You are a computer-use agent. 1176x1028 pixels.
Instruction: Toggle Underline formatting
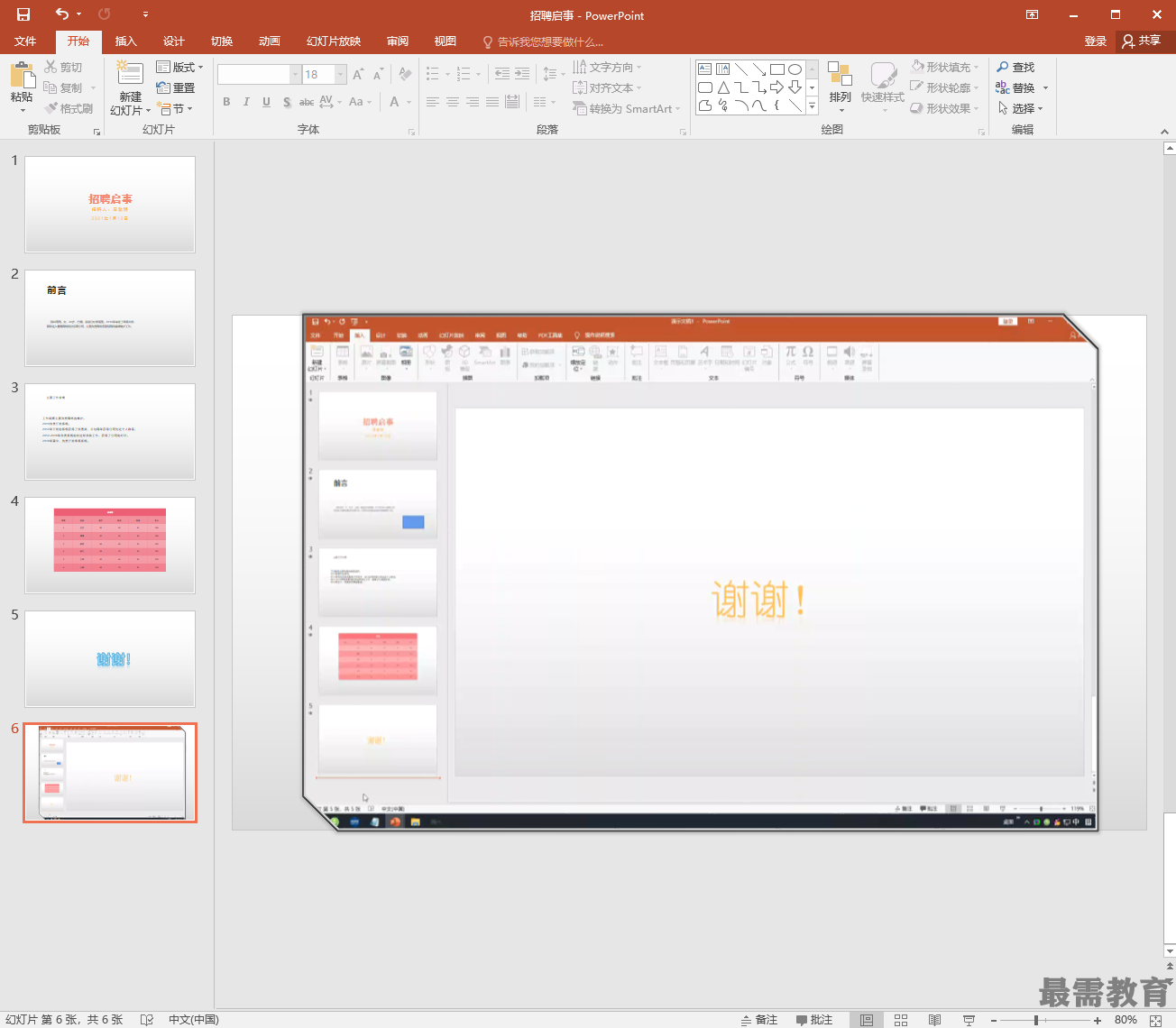pyautogui.click(x=266, y=102)
